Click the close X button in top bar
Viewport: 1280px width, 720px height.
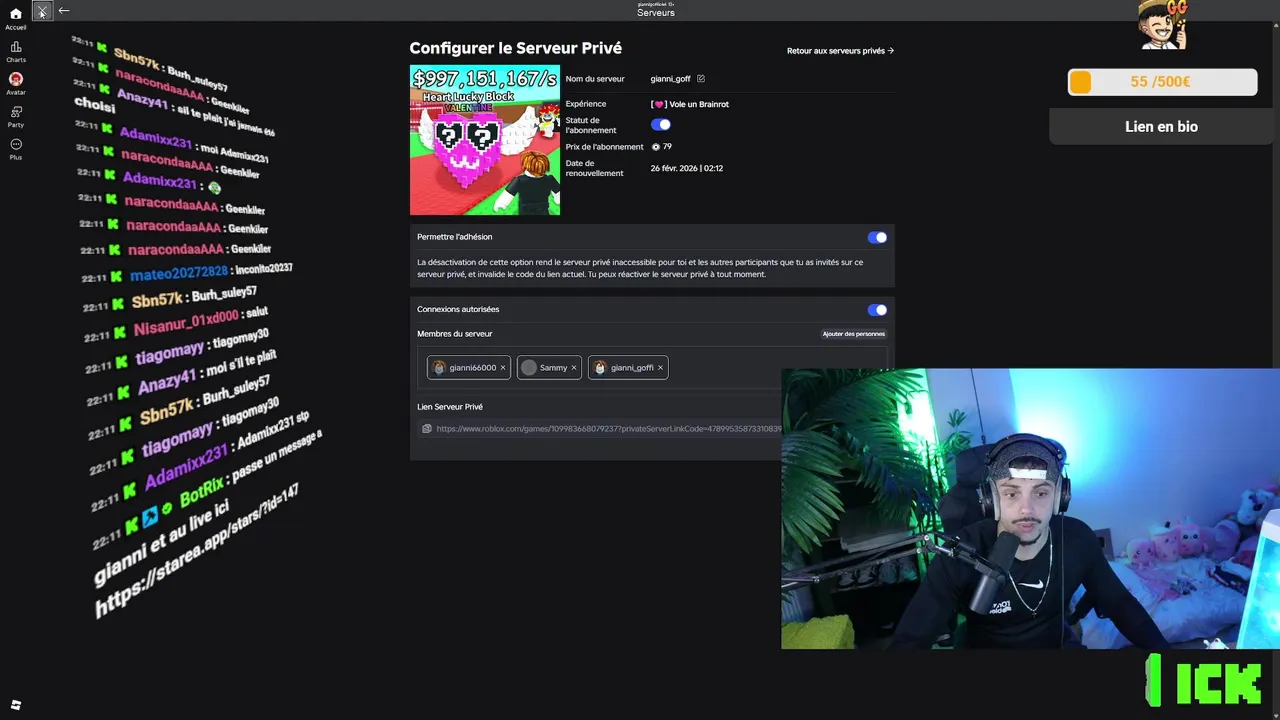click(x=42, y=11)
